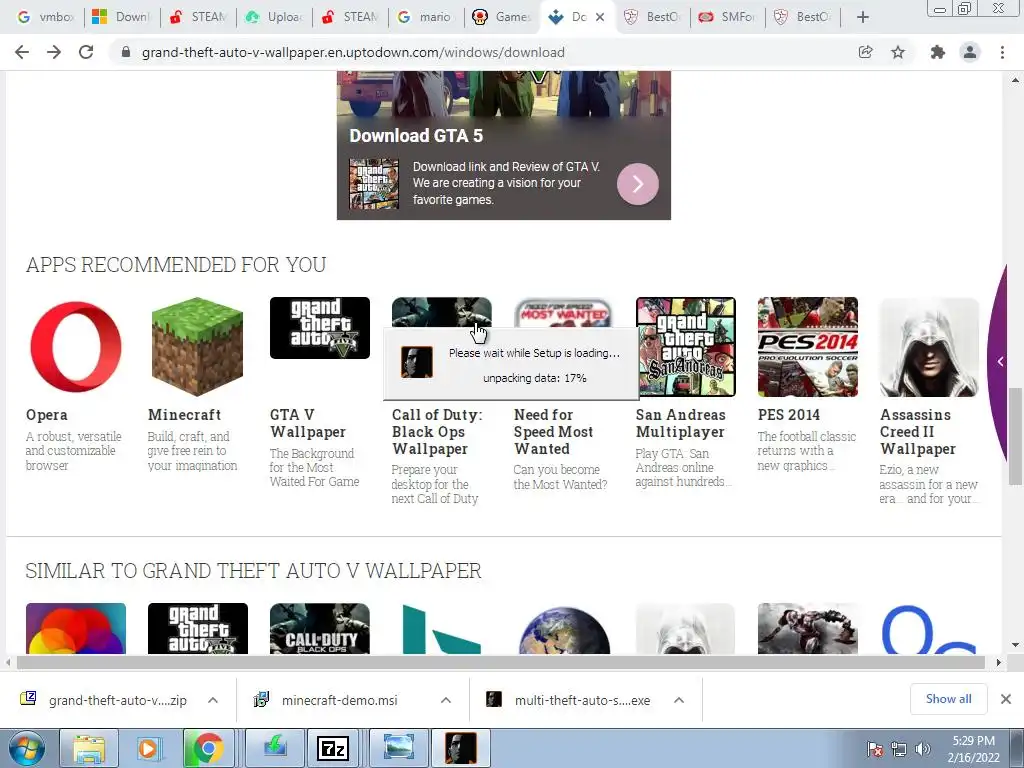Expand options for minecraft-demo.msi download

(x=446, y=700)
